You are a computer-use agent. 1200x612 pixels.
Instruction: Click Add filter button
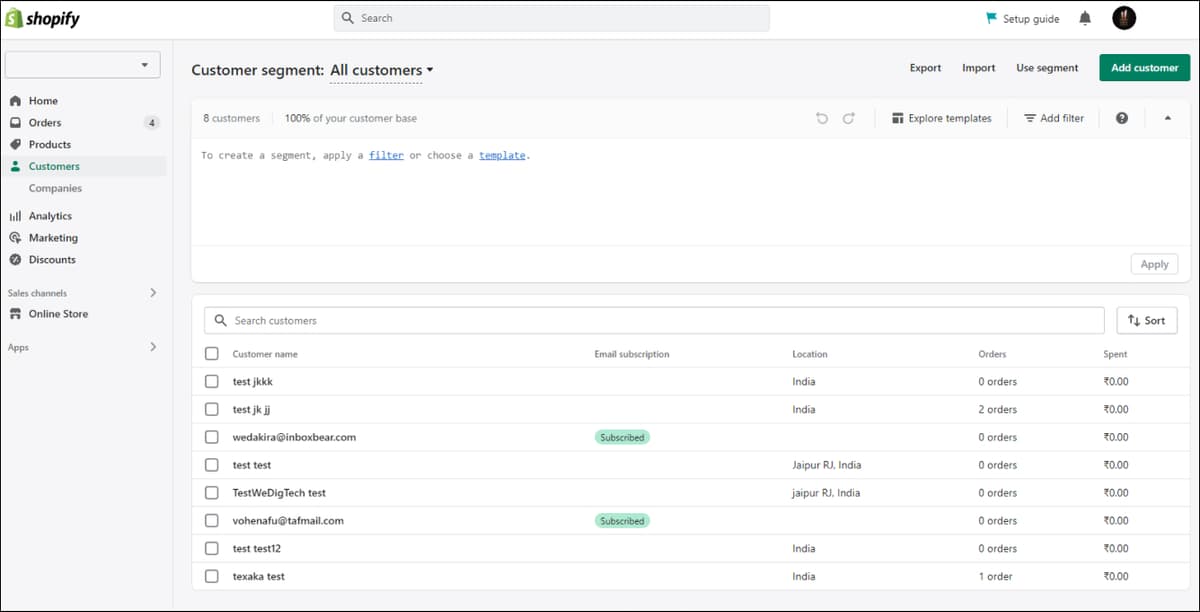(1054, 118)
